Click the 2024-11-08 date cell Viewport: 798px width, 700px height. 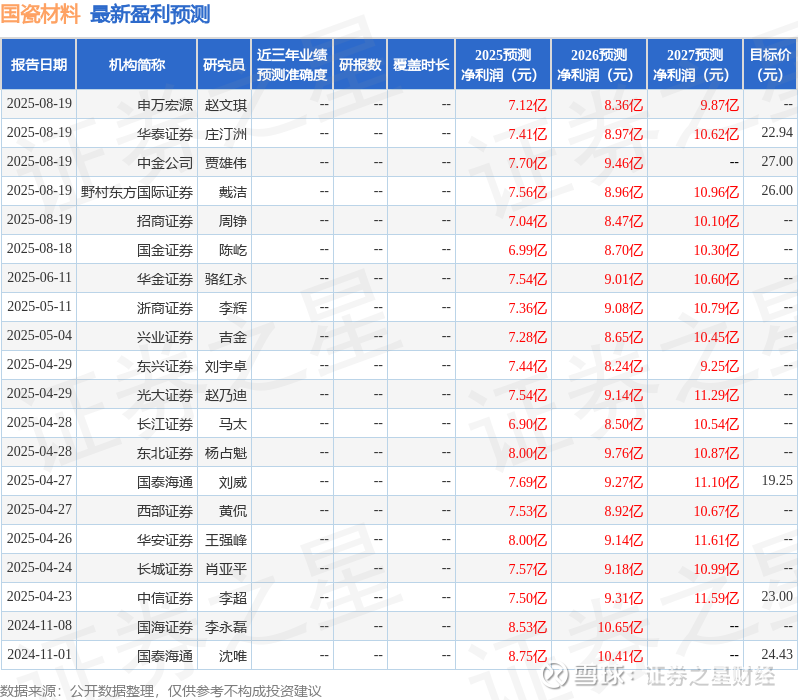pyautogui.click(x=39, y=626)
